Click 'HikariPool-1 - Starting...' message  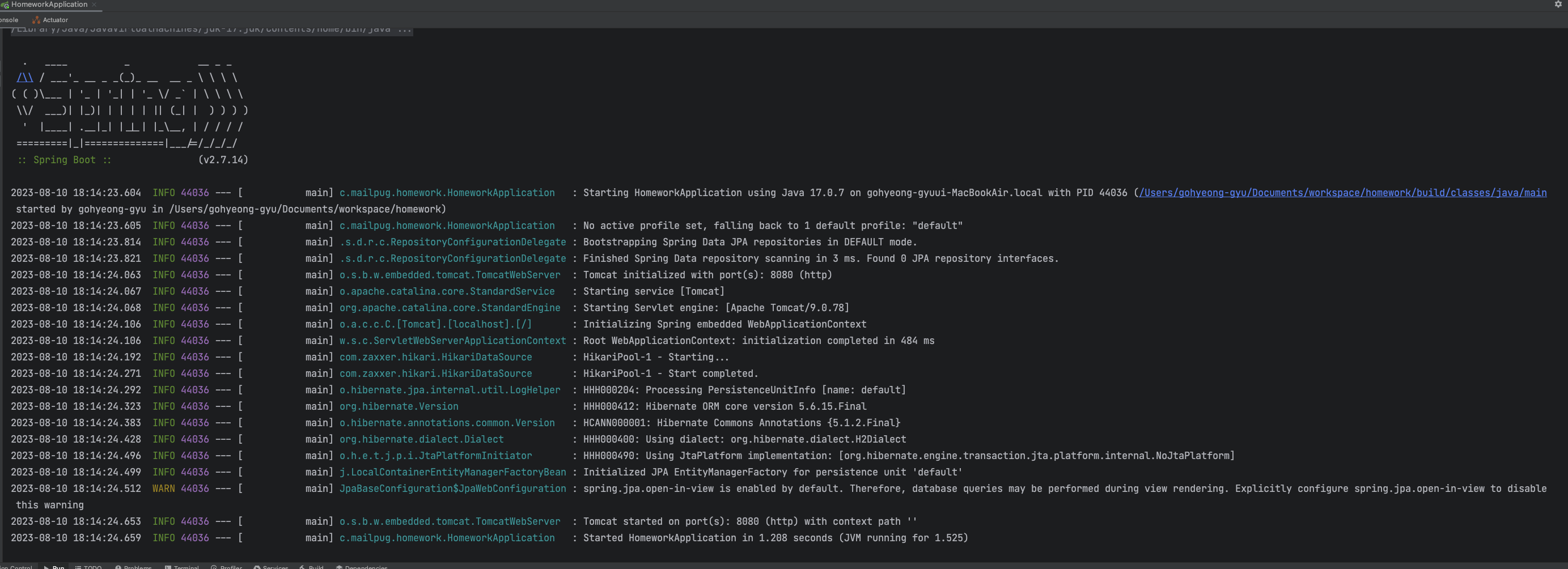pos(655,357)
